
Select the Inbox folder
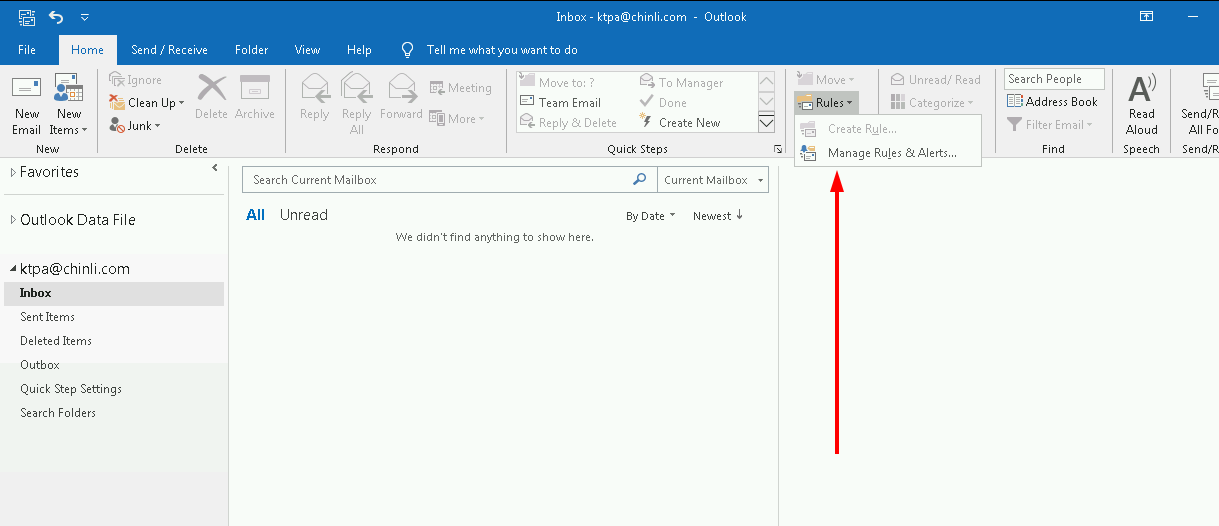coord(113,293)
